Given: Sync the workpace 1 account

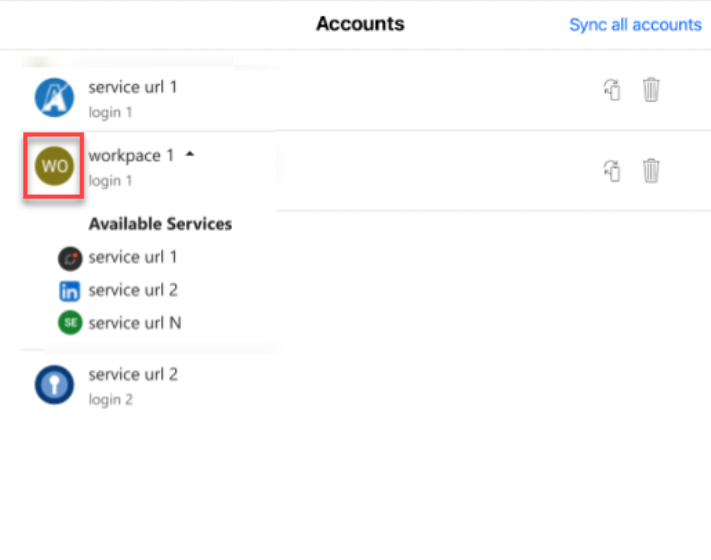Looking at the screenshot, I should (613, 171).
